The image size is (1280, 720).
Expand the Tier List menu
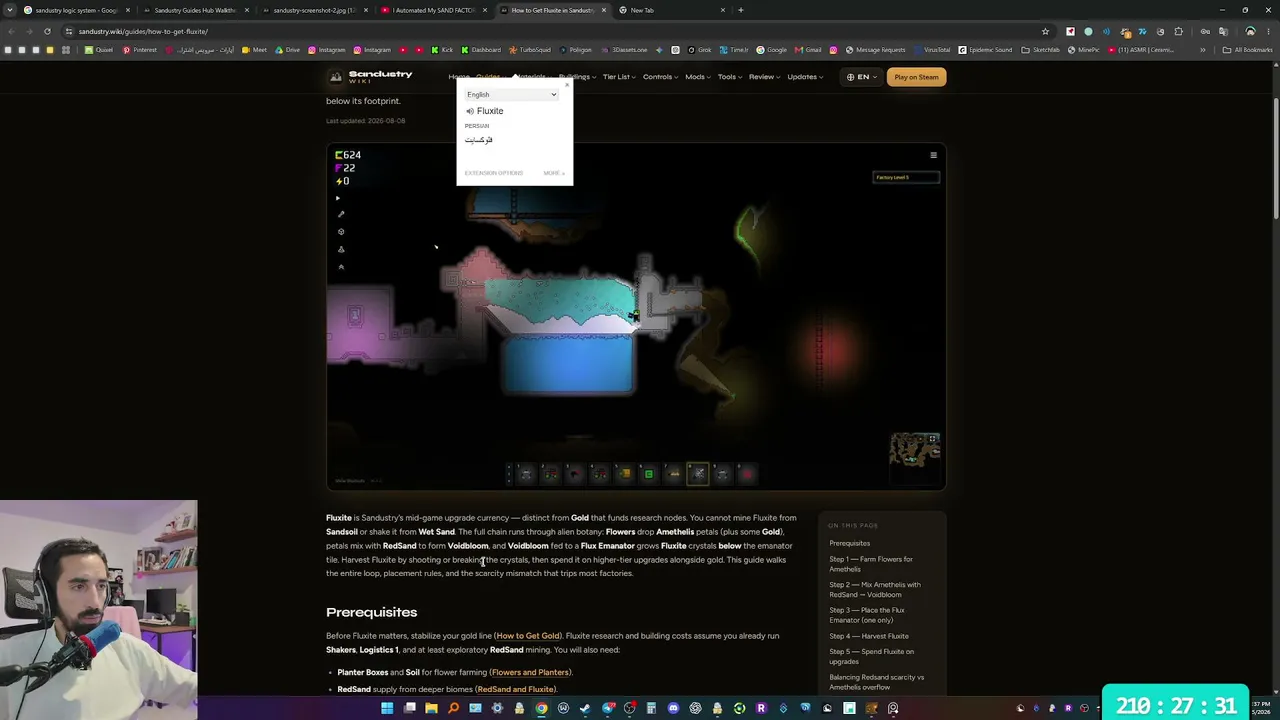(x=618, y=77)
